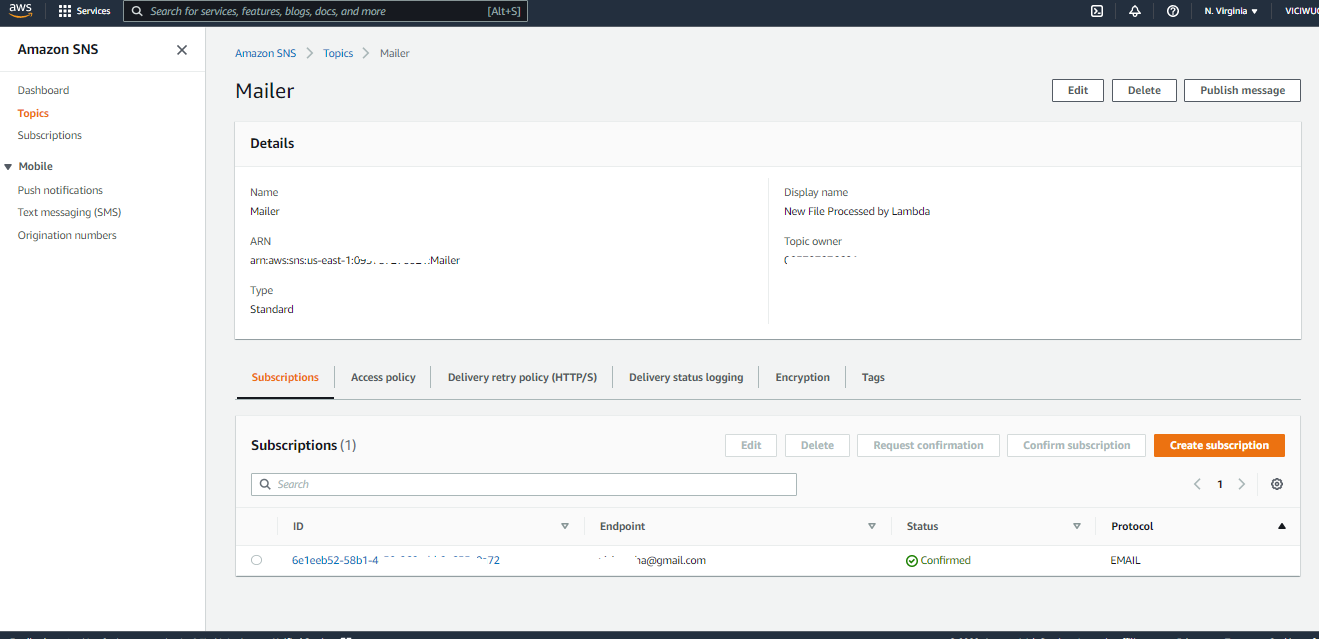Image resolution: width=1319 pixels, height=639 pixels.
Task: Switch to the Subscriptions tab
Action: pyautogui.click(x=285, y=377)
